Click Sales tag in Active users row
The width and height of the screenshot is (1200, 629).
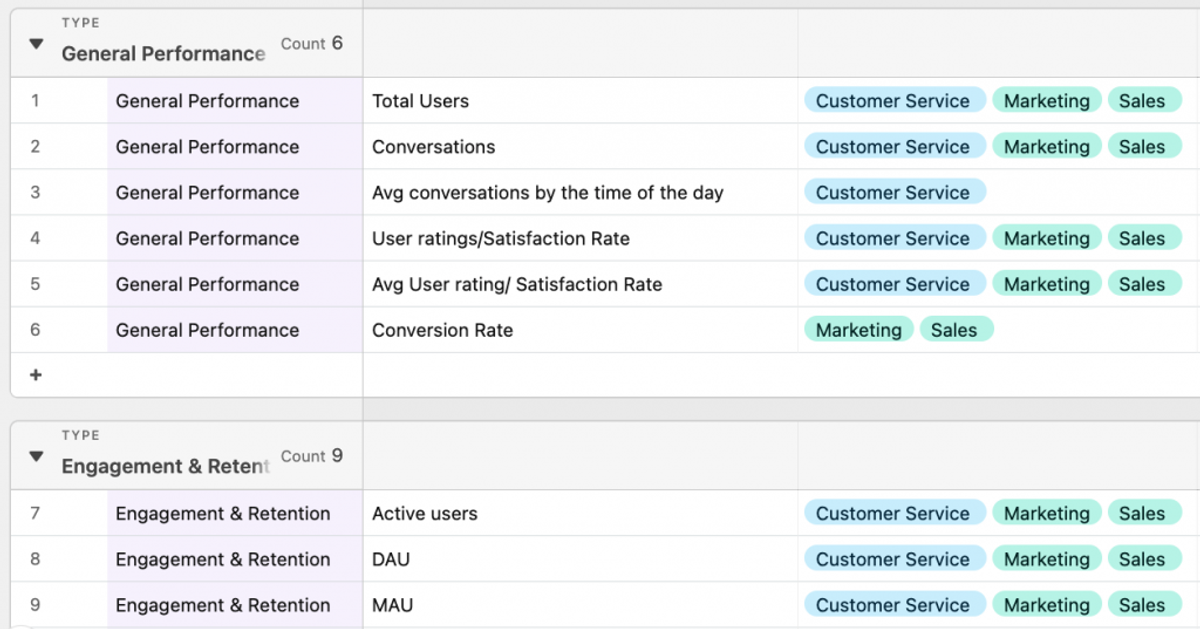(1144, 514)
